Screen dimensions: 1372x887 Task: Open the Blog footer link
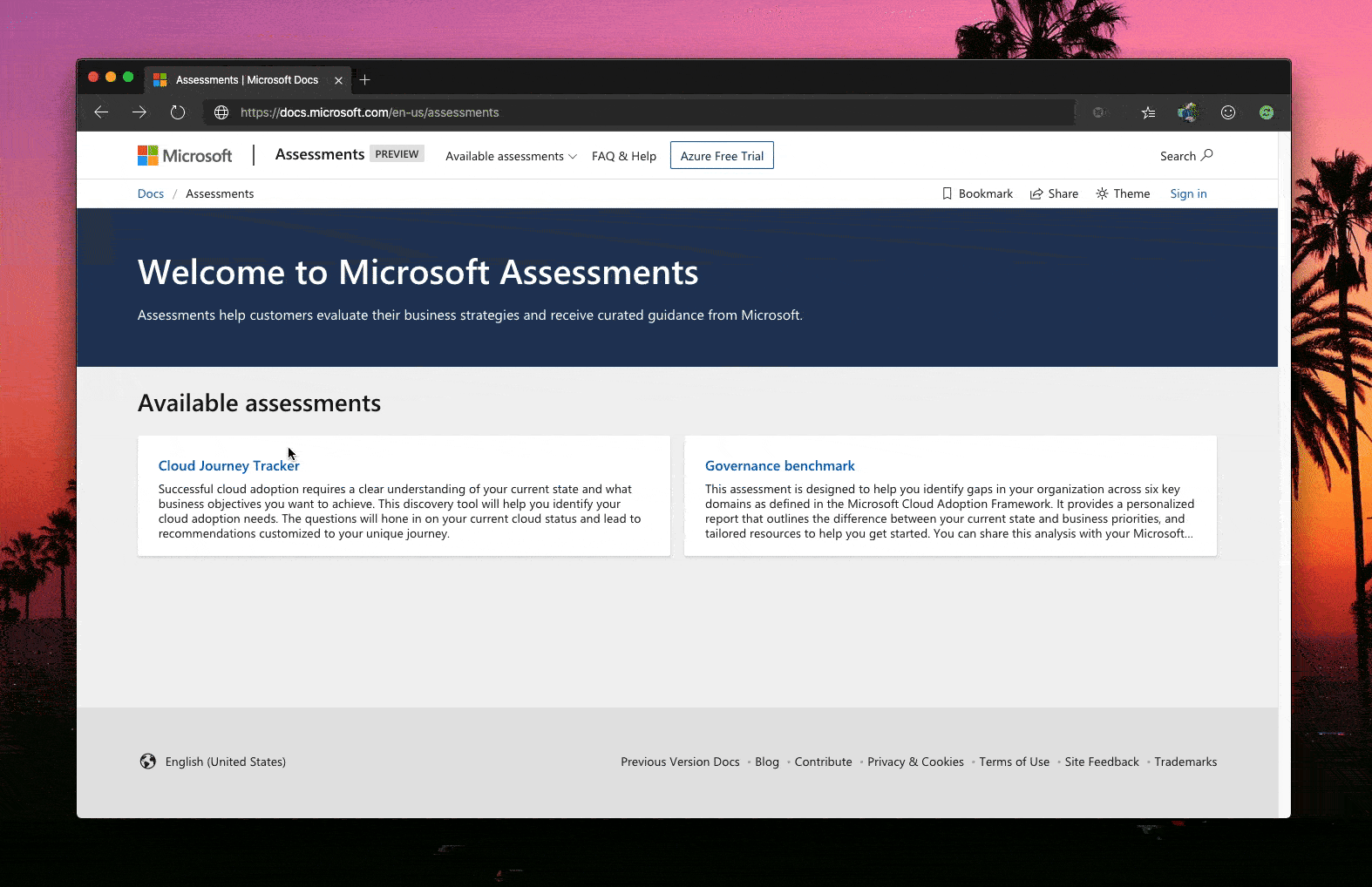(767, 762)
